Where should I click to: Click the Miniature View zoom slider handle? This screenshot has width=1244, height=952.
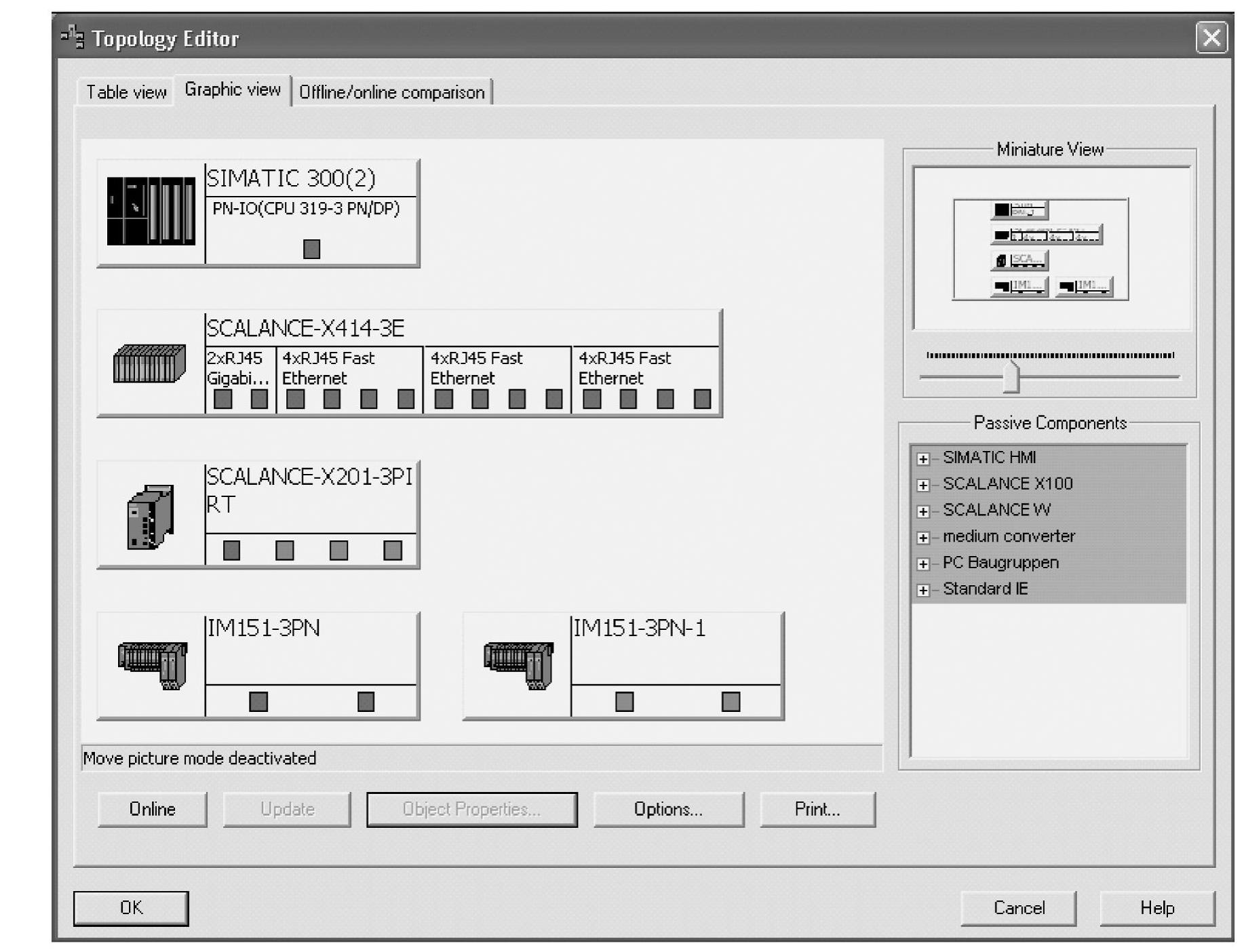click(1011, 377)
